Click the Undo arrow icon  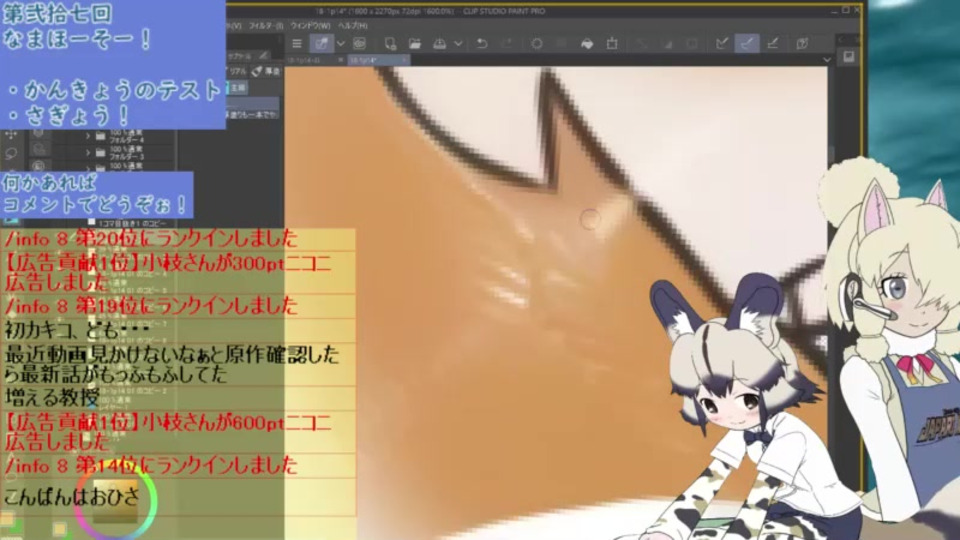(482, 43)
